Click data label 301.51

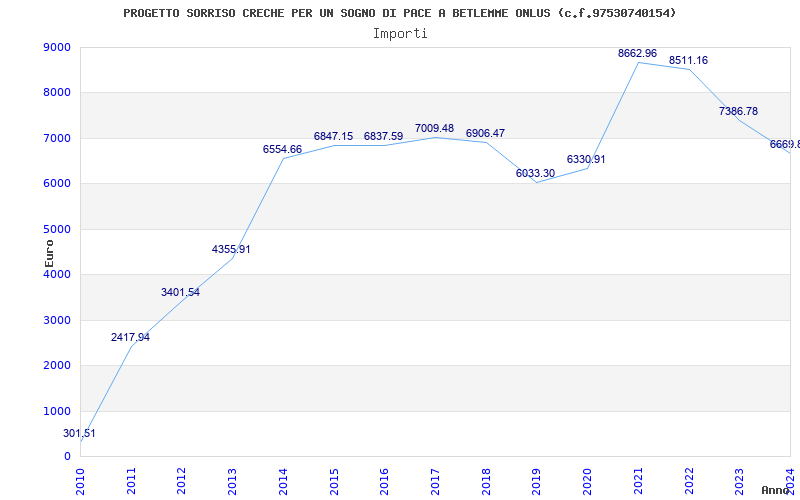point(79,434)
